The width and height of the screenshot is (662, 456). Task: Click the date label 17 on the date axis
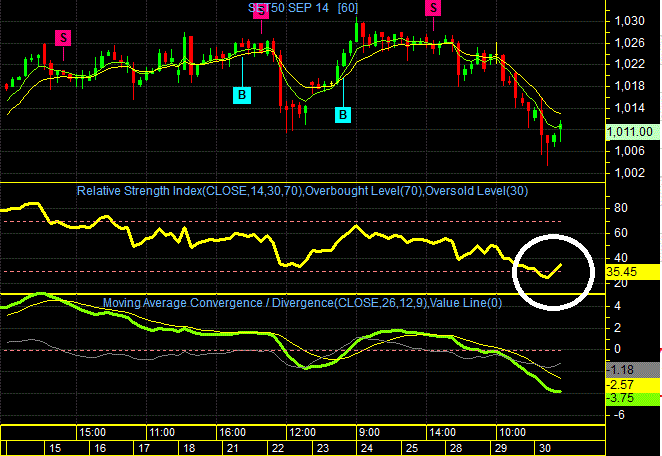pos(144,448)
